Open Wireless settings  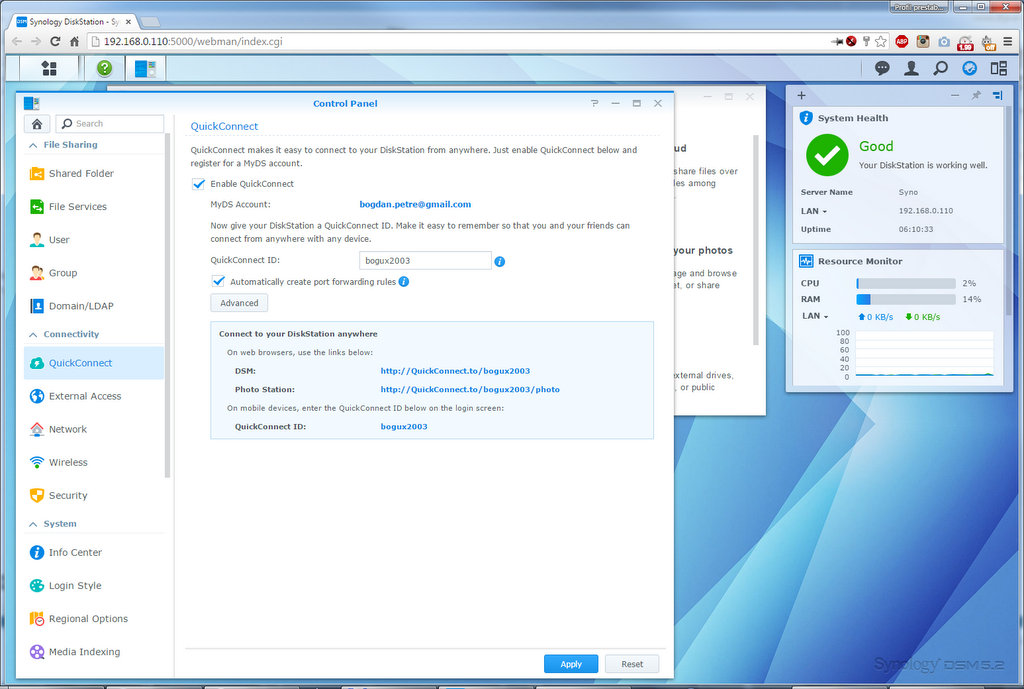coord(94,462)
